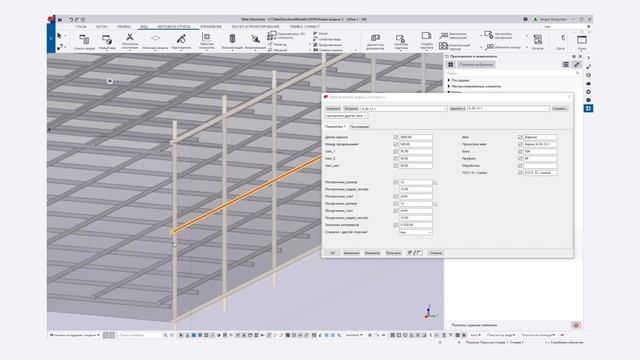Create a new view from ribbon
This screenshot has width=640, height=360.
tap(107, 40)
